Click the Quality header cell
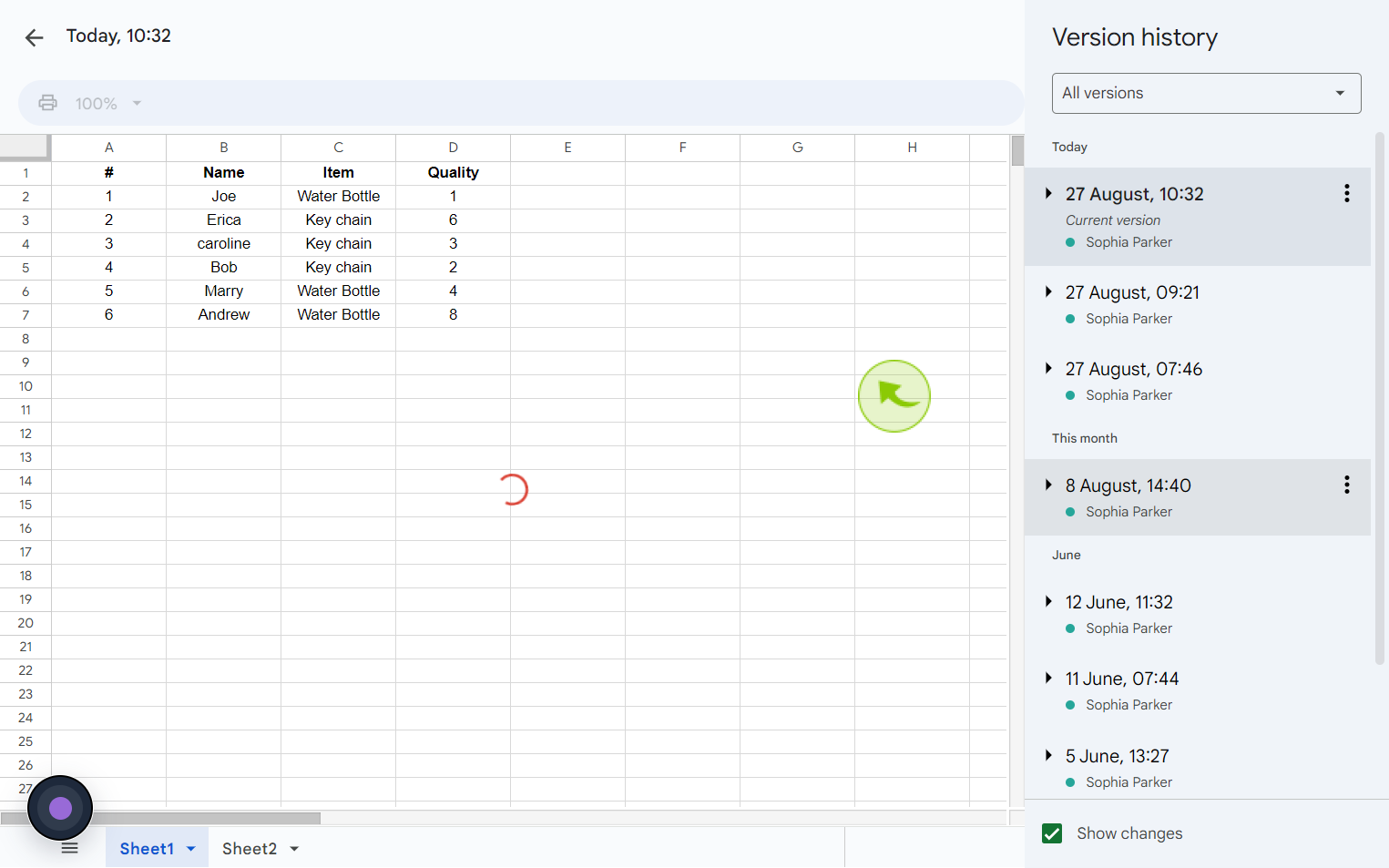Viewport: 1389px width, 868px height. click(x=453, y=173)
